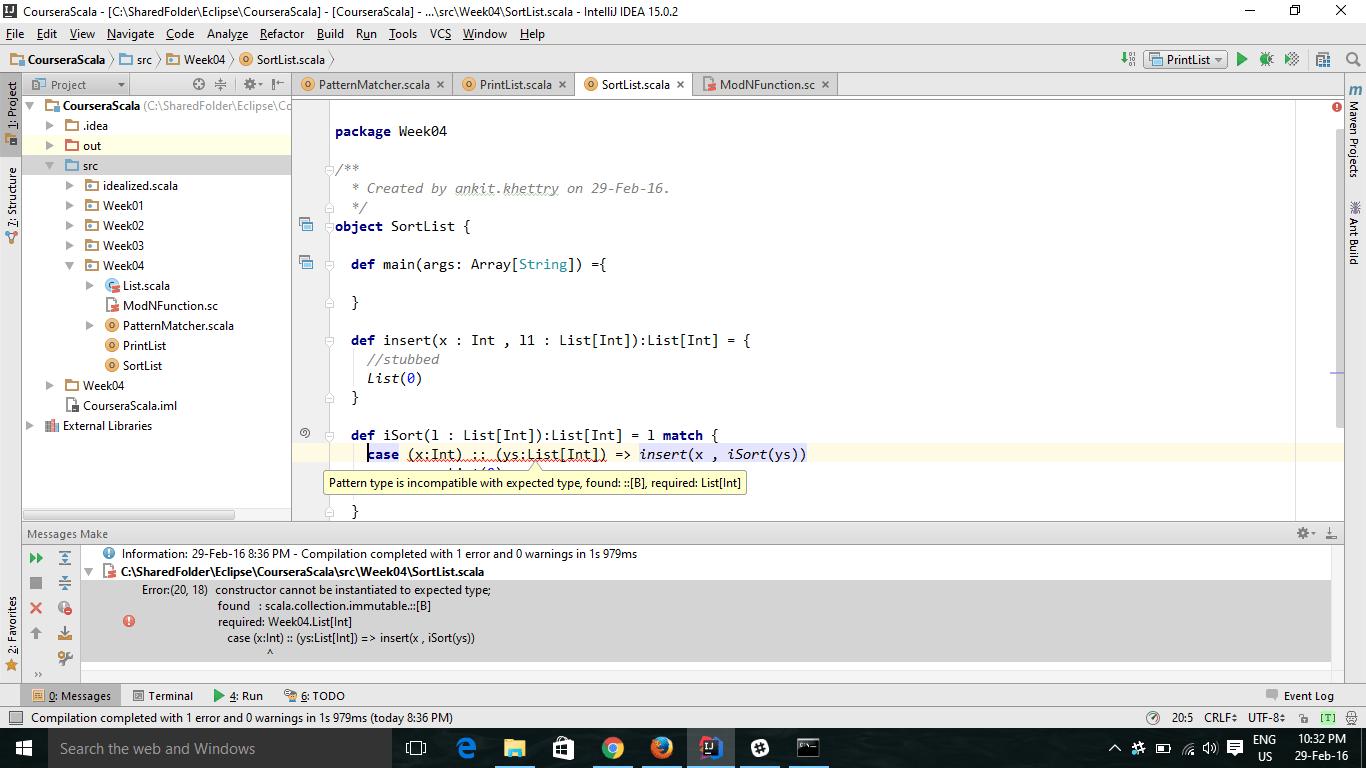Export messages to text file icon
The height and width of the screenshot is (768, 1366).
click(x=65, y=633)
